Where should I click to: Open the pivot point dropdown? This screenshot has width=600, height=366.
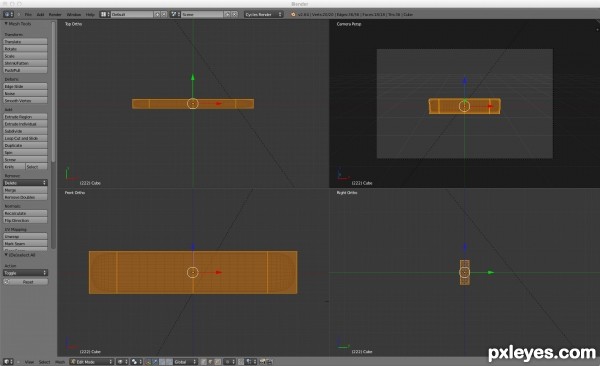(x=136, y=361)
